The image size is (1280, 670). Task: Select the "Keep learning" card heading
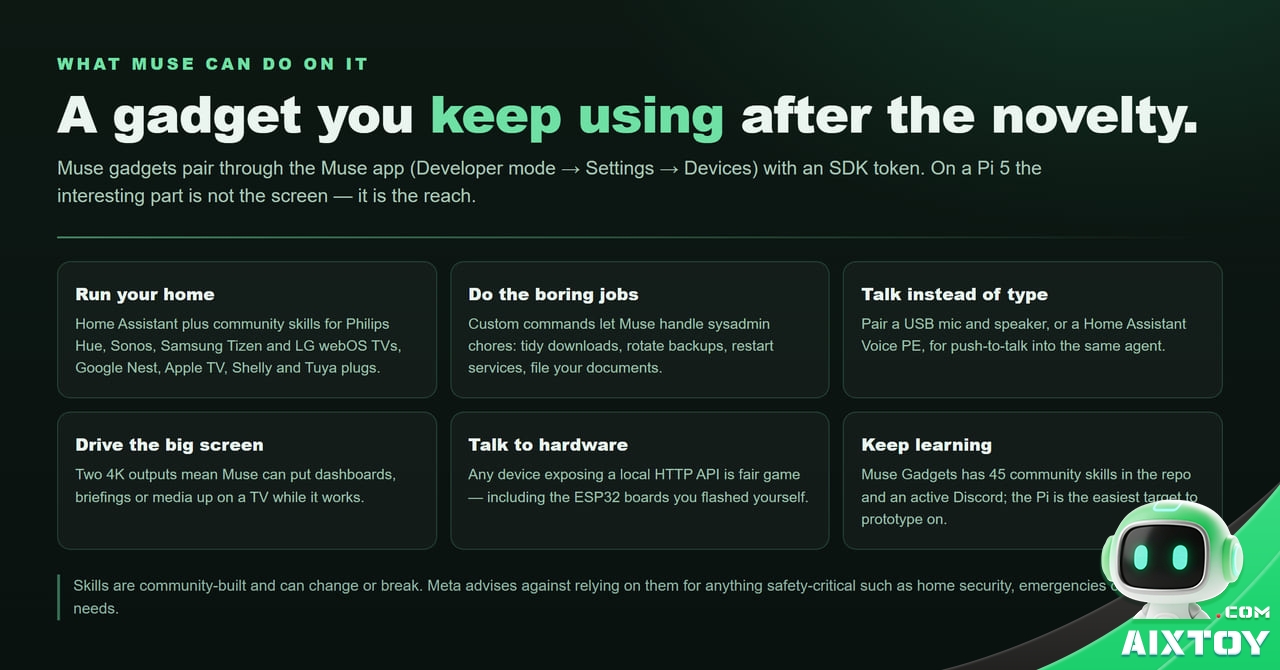click(x=926, y=444)
